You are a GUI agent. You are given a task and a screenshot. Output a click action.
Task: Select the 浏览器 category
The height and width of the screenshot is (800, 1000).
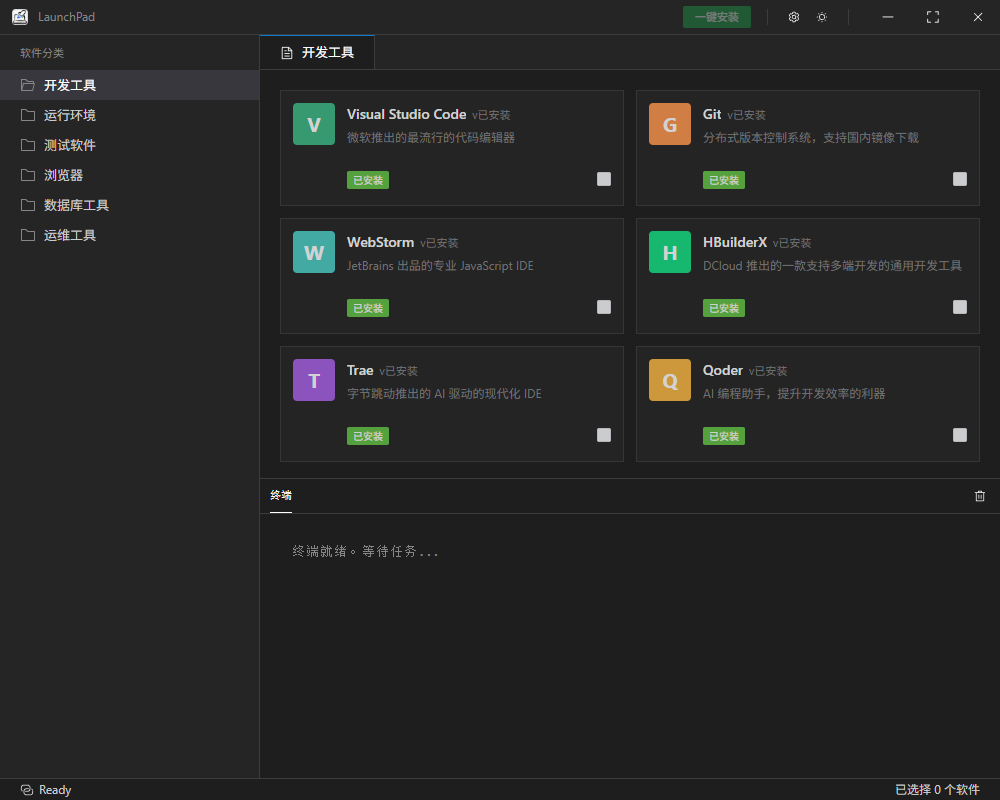coord(129,175)
